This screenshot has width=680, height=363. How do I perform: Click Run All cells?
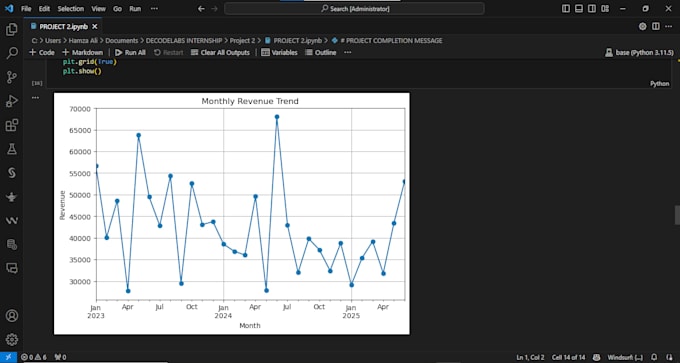(130, 52)
